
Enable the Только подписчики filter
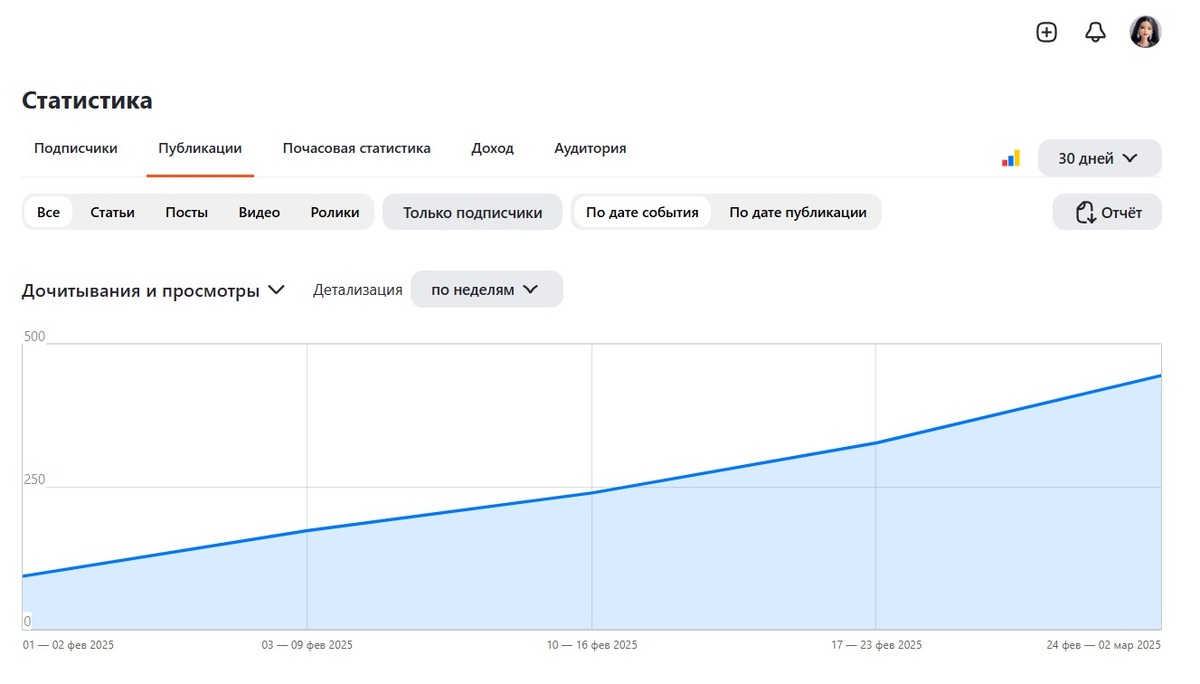coord(472,212)
